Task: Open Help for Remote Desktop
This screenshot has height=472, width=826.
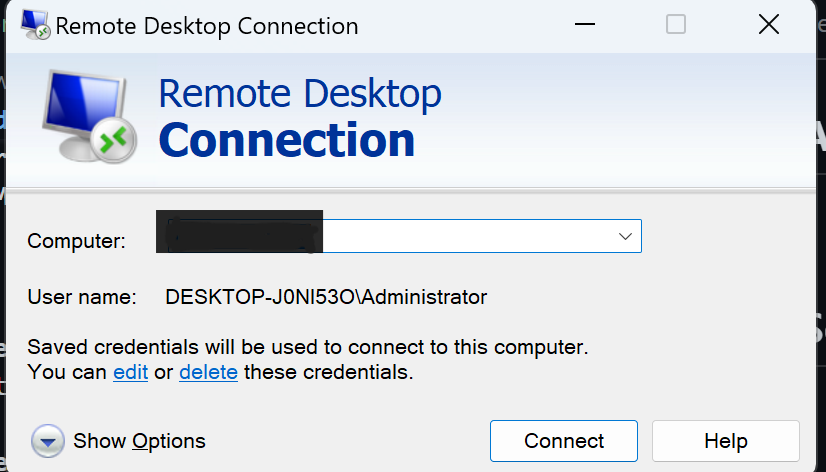Action: (x=725, y=441)
